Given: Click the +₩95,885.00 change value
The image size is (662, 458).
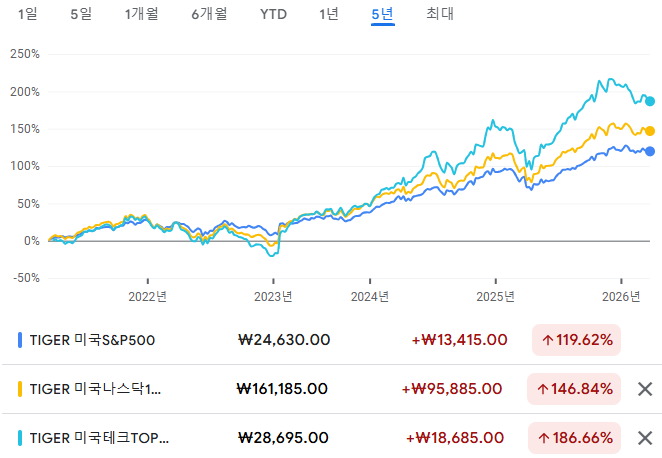Looking at the screenshot, I should pos(452,389).
